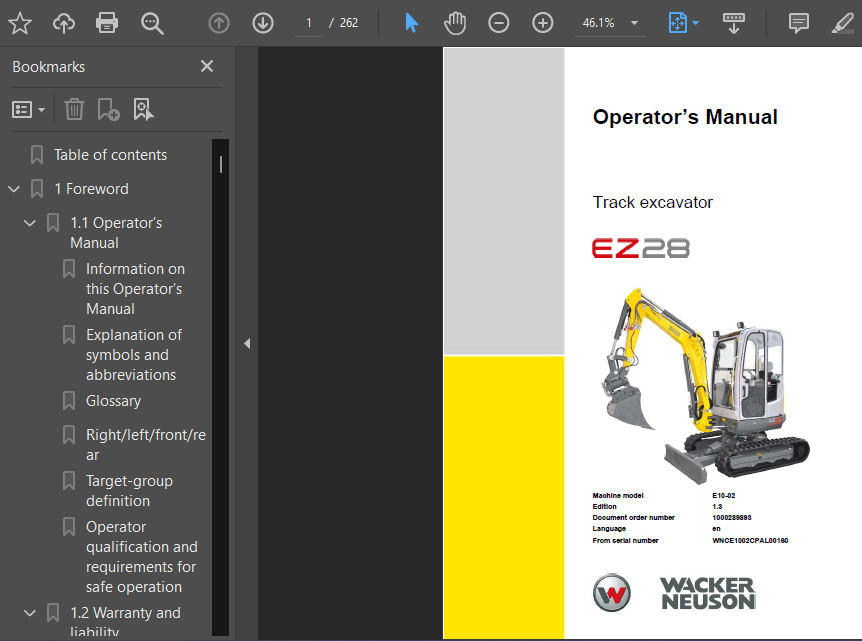Expand bookmarks to current page
The image size is (862, 641).
click(144, 109)
